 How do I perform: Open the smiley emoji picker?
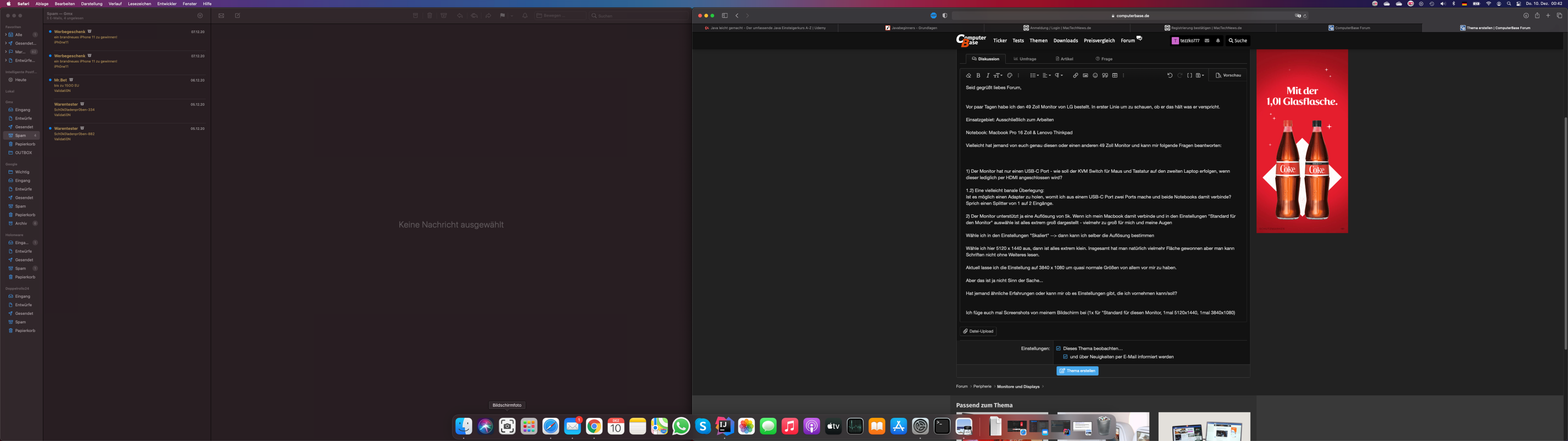click(1095, 76)
